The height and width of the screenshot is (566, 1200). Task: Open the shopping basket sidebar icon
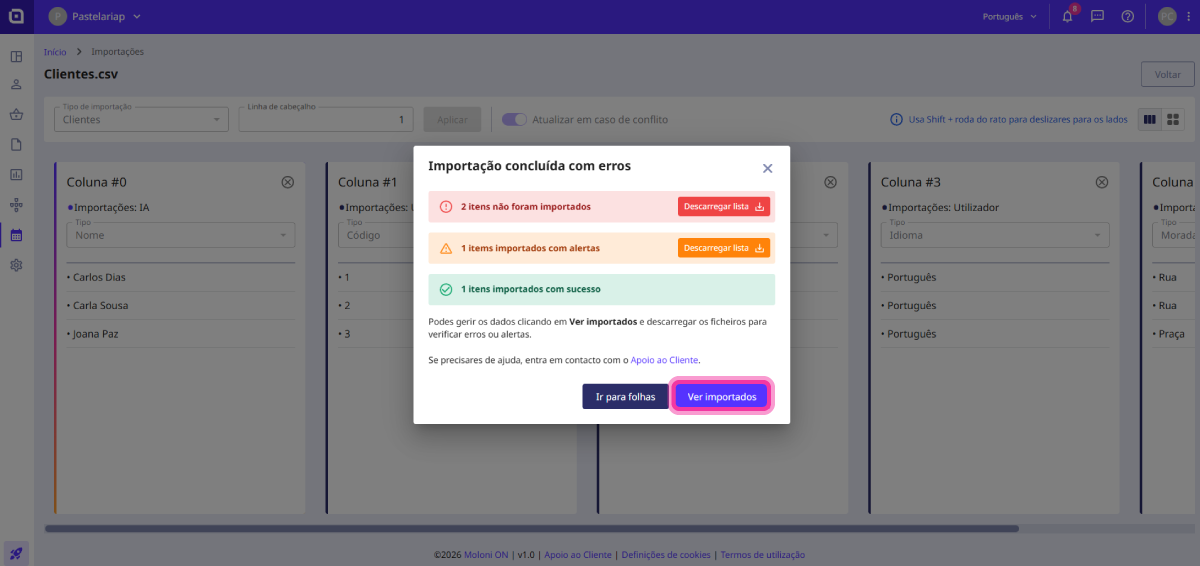[x=16, y=115]
